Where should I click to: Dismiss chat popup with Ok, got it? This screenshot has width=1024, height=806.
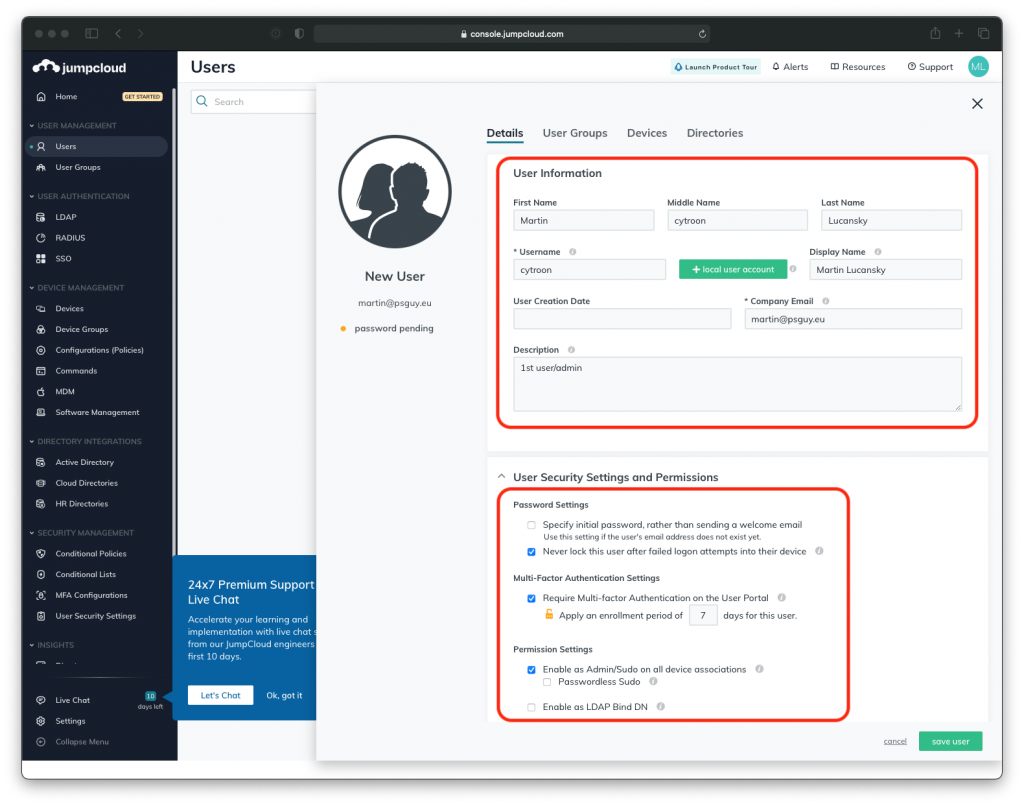[x=284, y=696]
